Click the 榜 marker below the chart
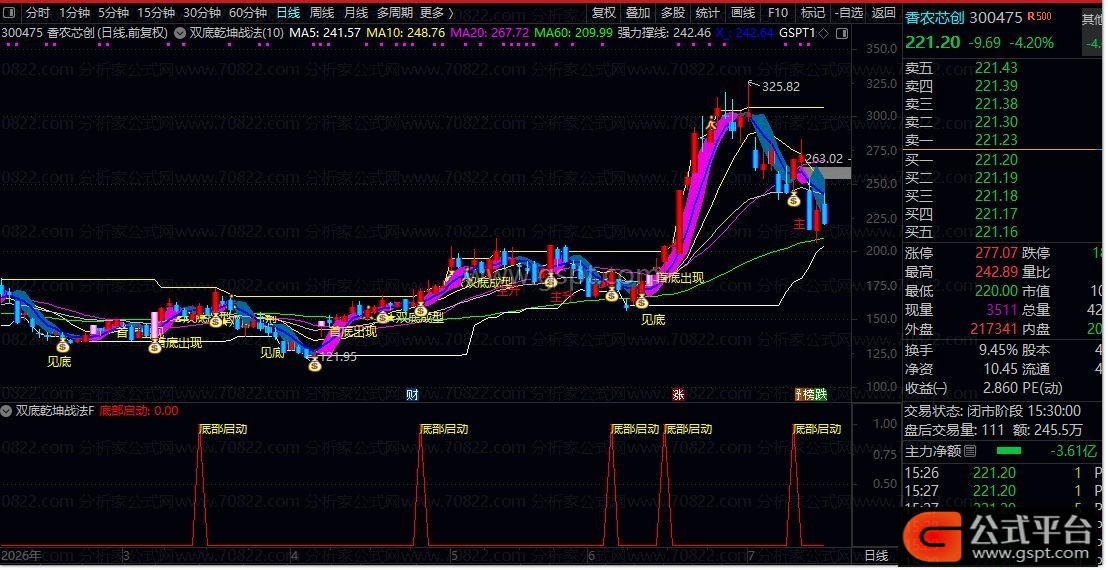 point(807,395)
